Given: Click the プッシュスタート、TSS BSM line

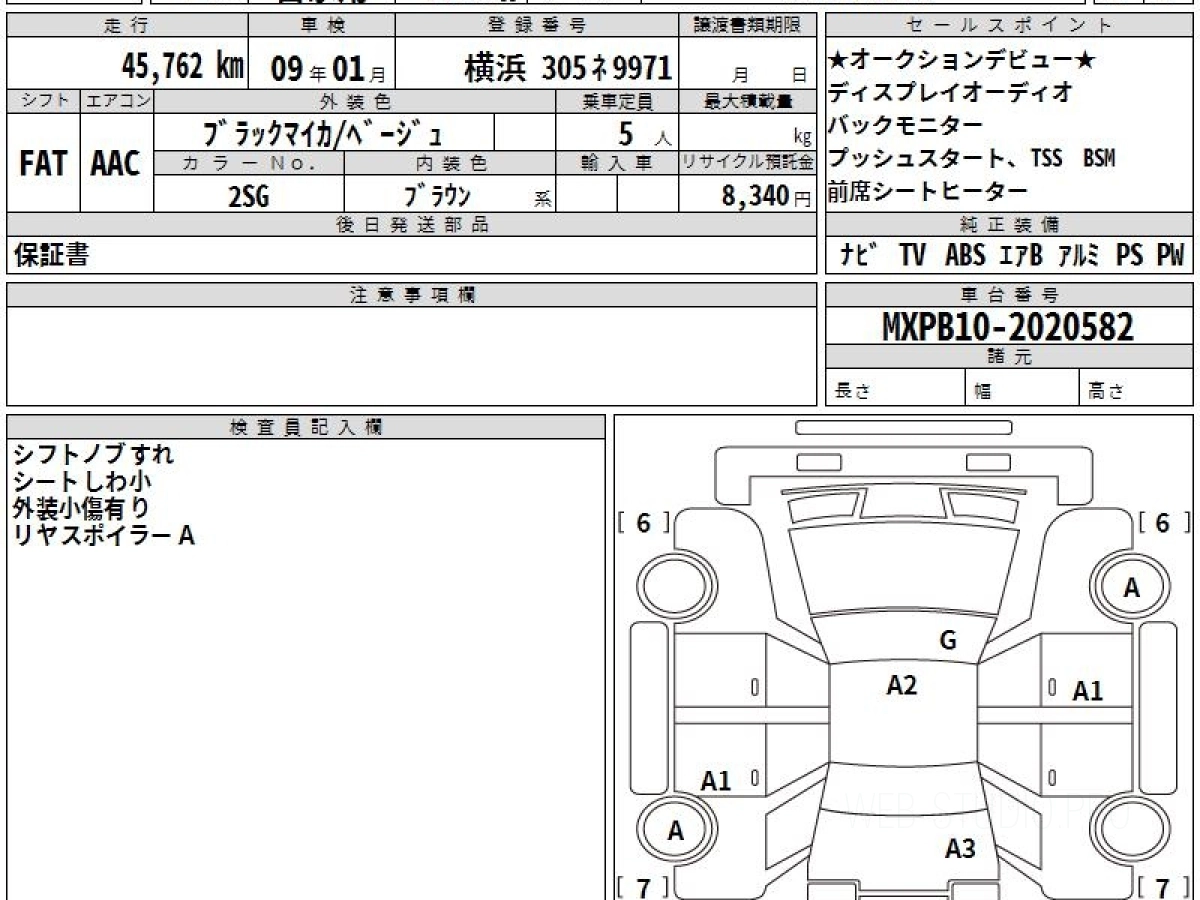Looking at the screenshot, I should click(x=972, y=158).
